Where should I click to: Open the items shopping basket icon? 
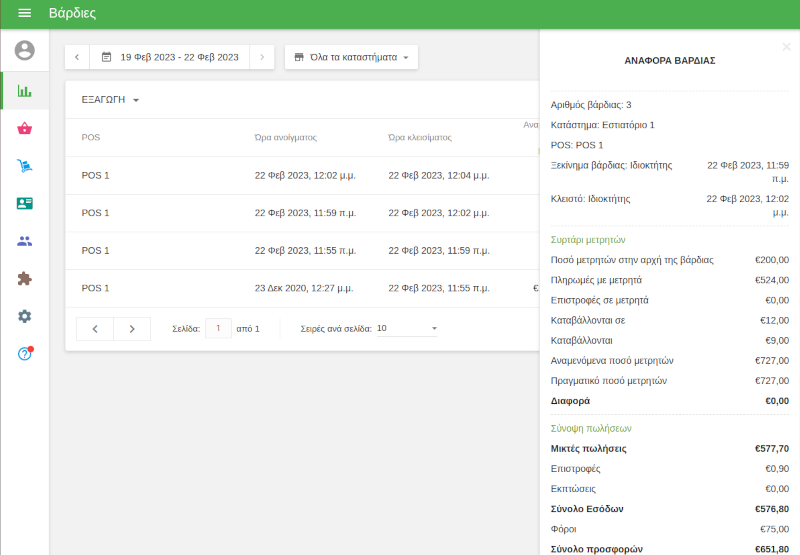[x=25, y=128]
